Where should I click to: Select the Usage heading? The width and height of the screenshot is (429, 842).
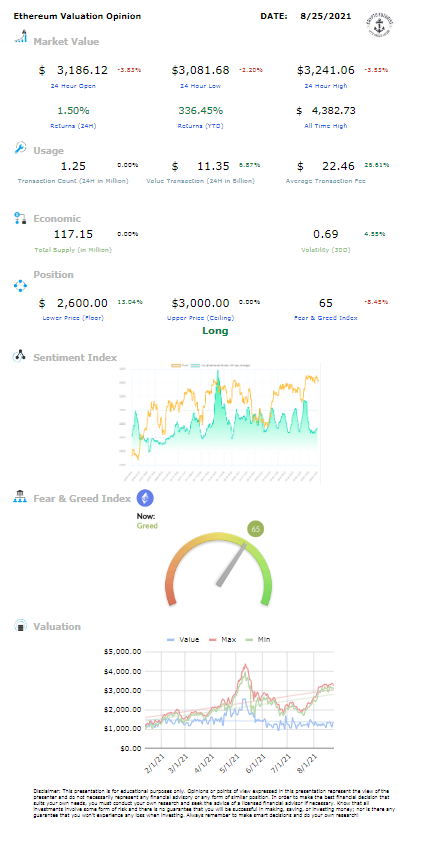pyautogui.click(x=48, y=151)
